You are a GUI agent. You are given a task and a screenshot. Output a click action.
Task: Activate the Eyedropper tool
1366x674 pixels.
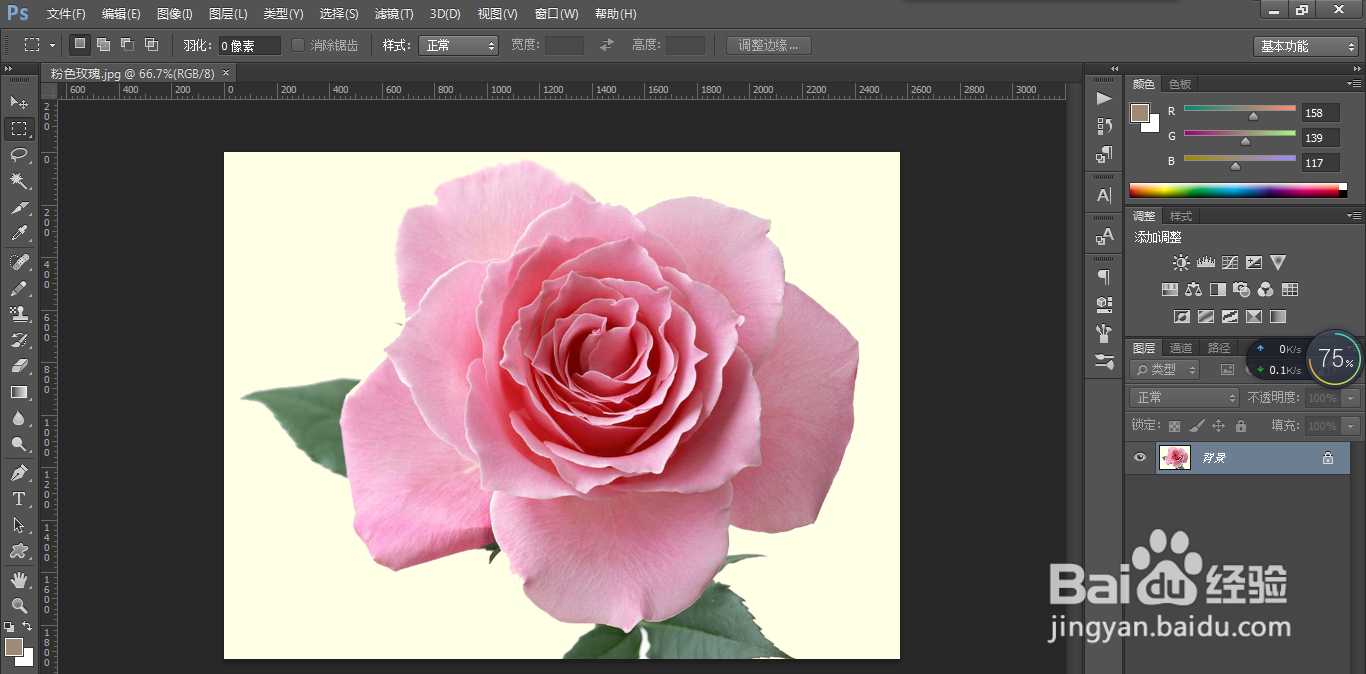pos(19,234)
